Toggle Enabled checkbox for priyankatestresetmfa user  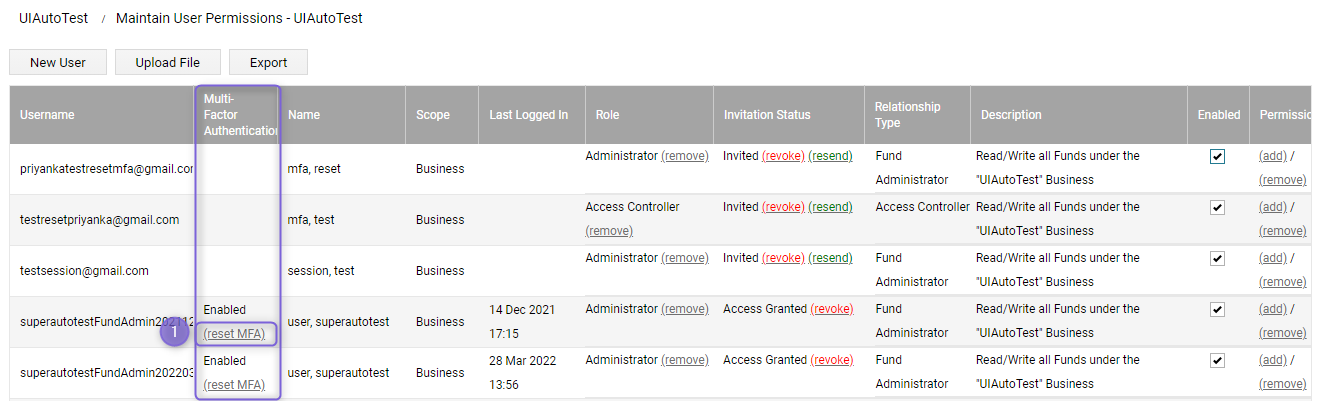pyautogui.click(x=1217, y=156)
